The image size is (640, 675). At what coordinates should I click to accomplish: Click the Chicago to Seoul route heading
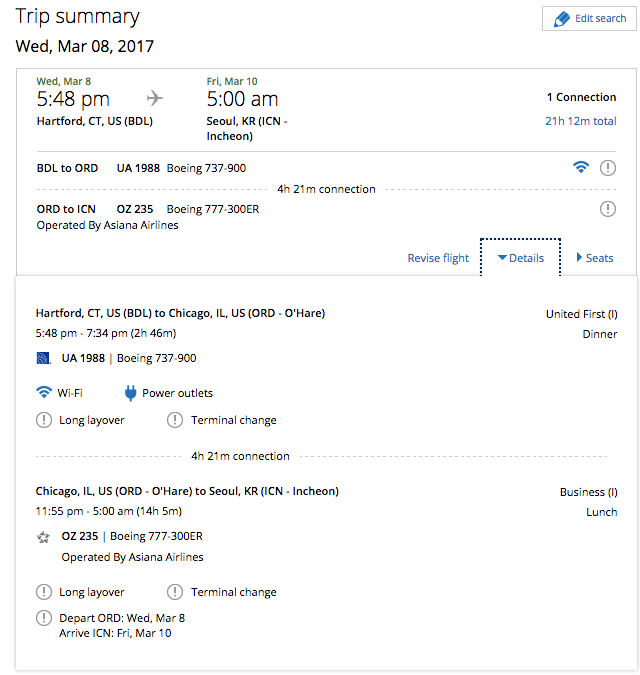(x=187, y=491)
